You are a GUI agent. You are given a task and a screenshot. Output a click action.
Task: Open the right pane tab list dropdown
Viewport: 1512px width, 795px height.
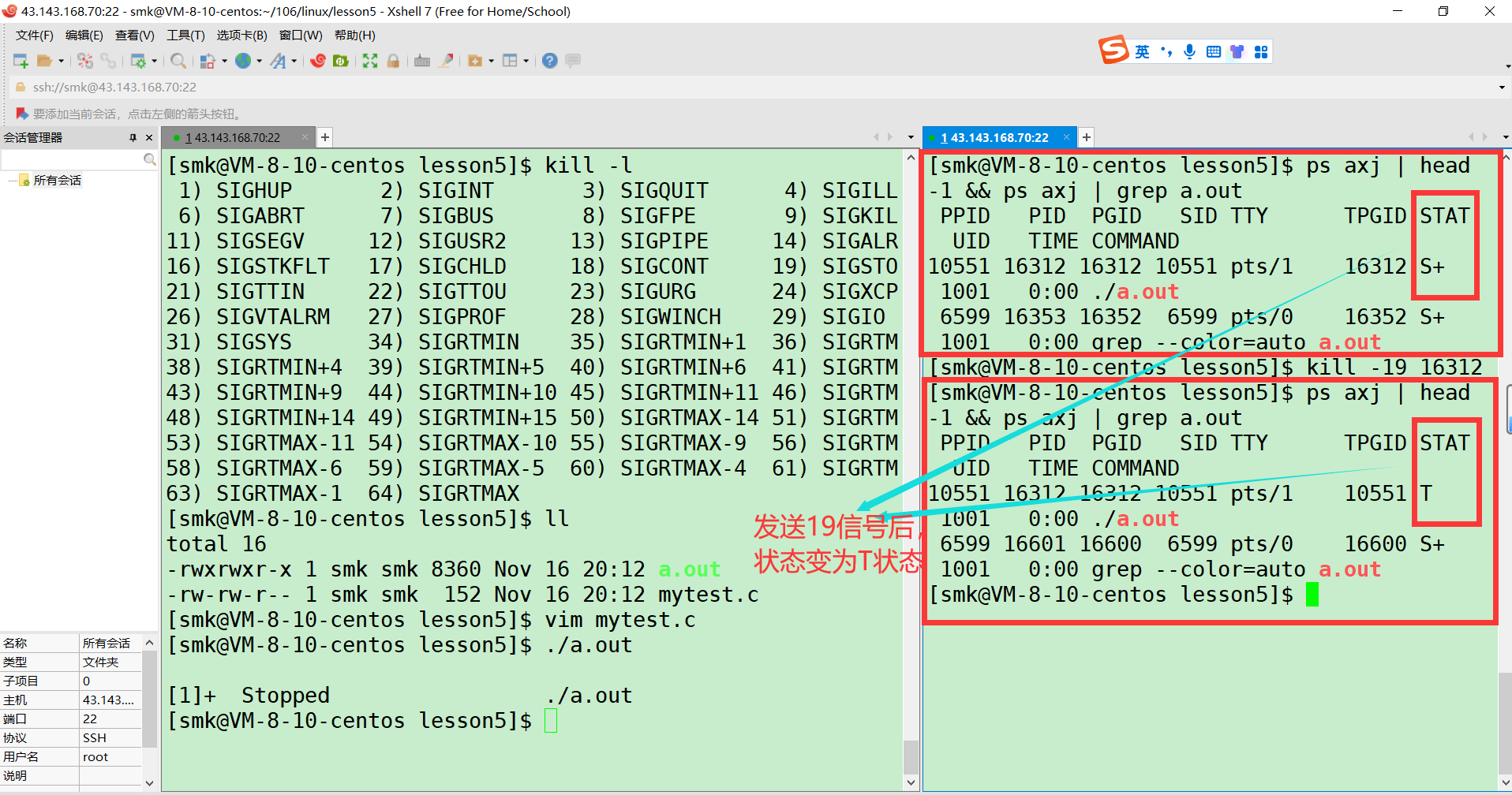click(x=1505, y=137)
